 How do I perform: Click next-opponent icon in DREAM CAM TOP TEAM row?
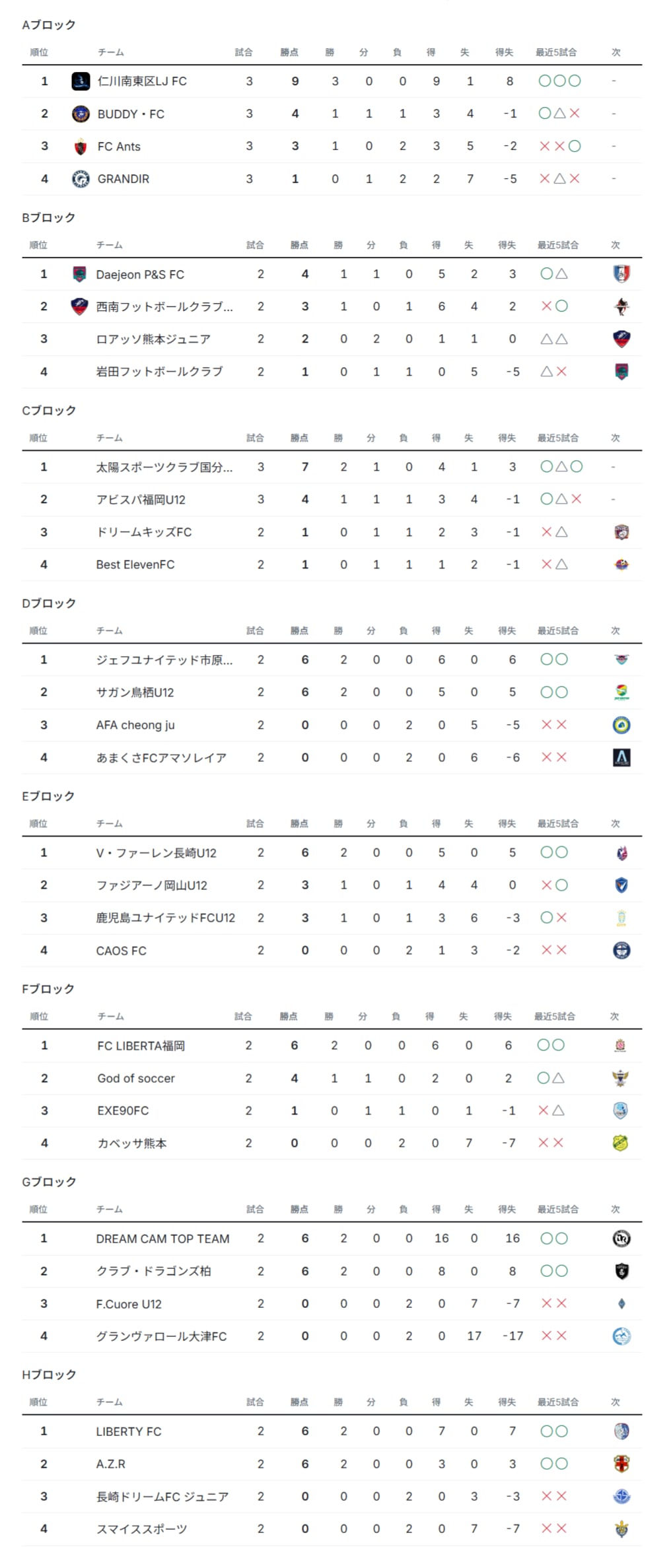[x=621, y=1239]
